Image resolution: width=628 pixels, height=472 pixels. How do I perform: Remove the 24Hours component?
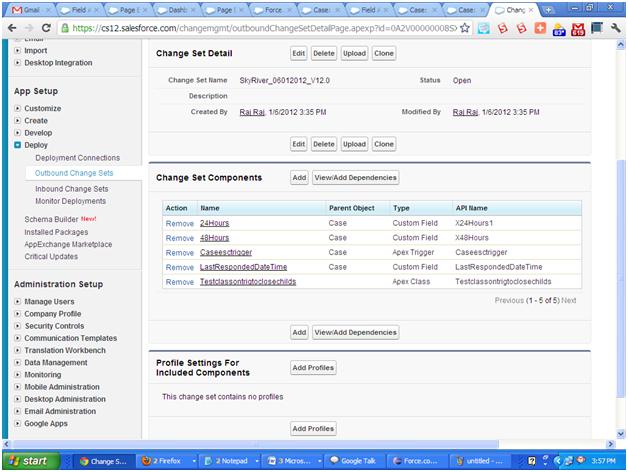[x=179, y=223]
